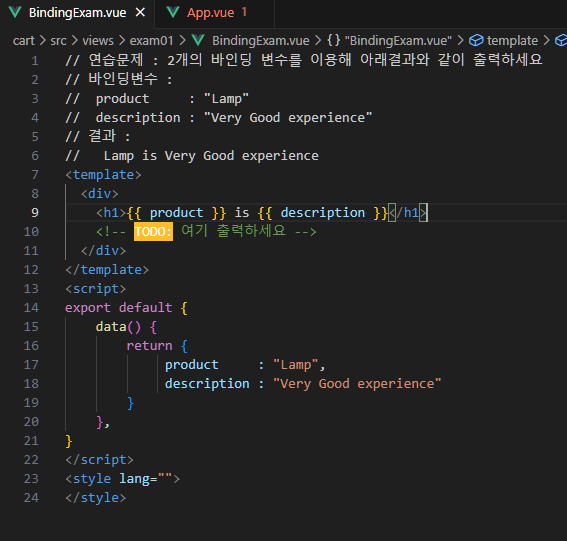Click the closing /script tag

pos(99,460)
